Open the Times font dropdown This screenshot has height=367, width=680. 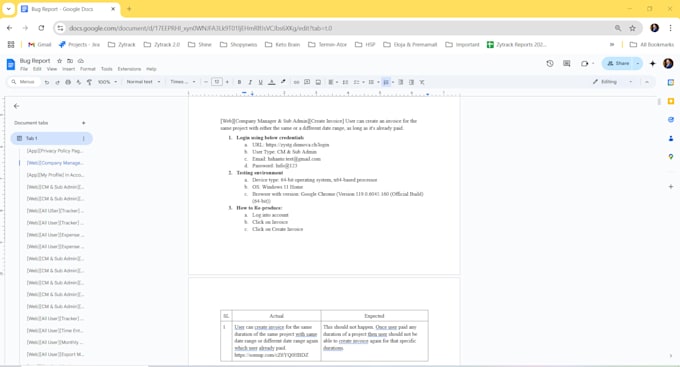pyautogui.click(x=183, y=82)
